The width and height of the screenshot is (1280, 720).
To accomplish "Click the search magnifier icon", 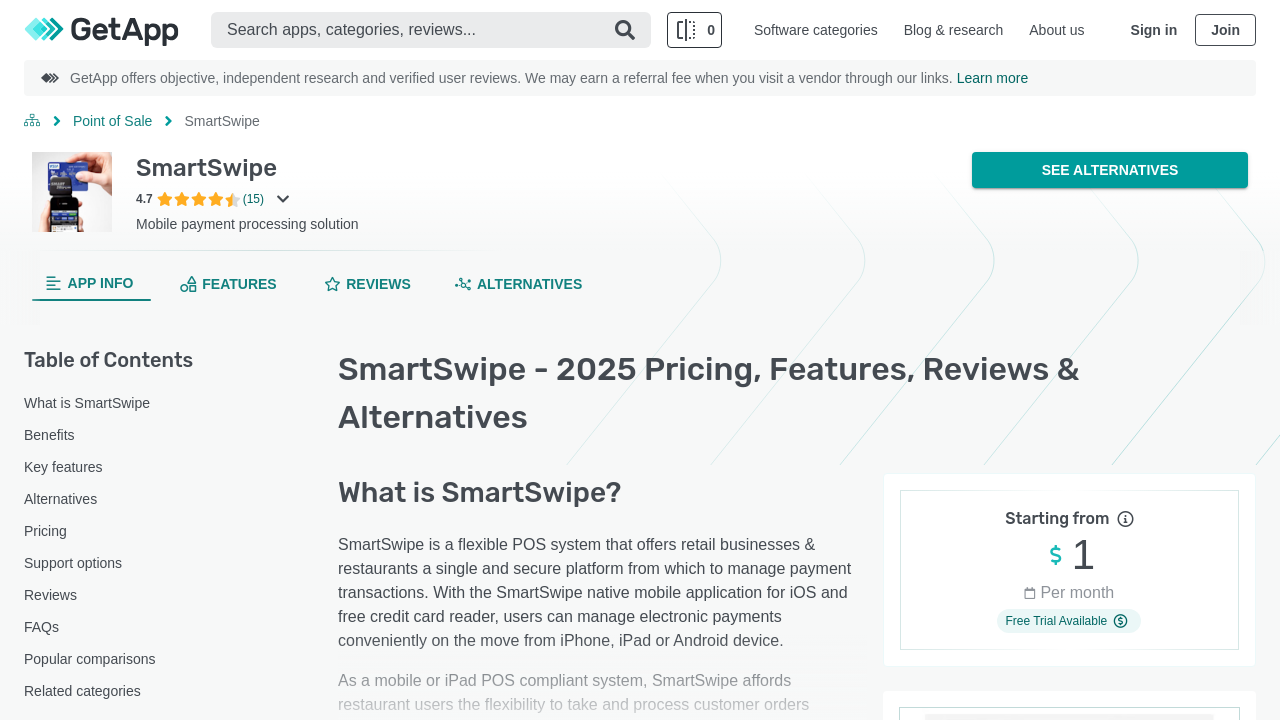I will [x=625, y=30].
